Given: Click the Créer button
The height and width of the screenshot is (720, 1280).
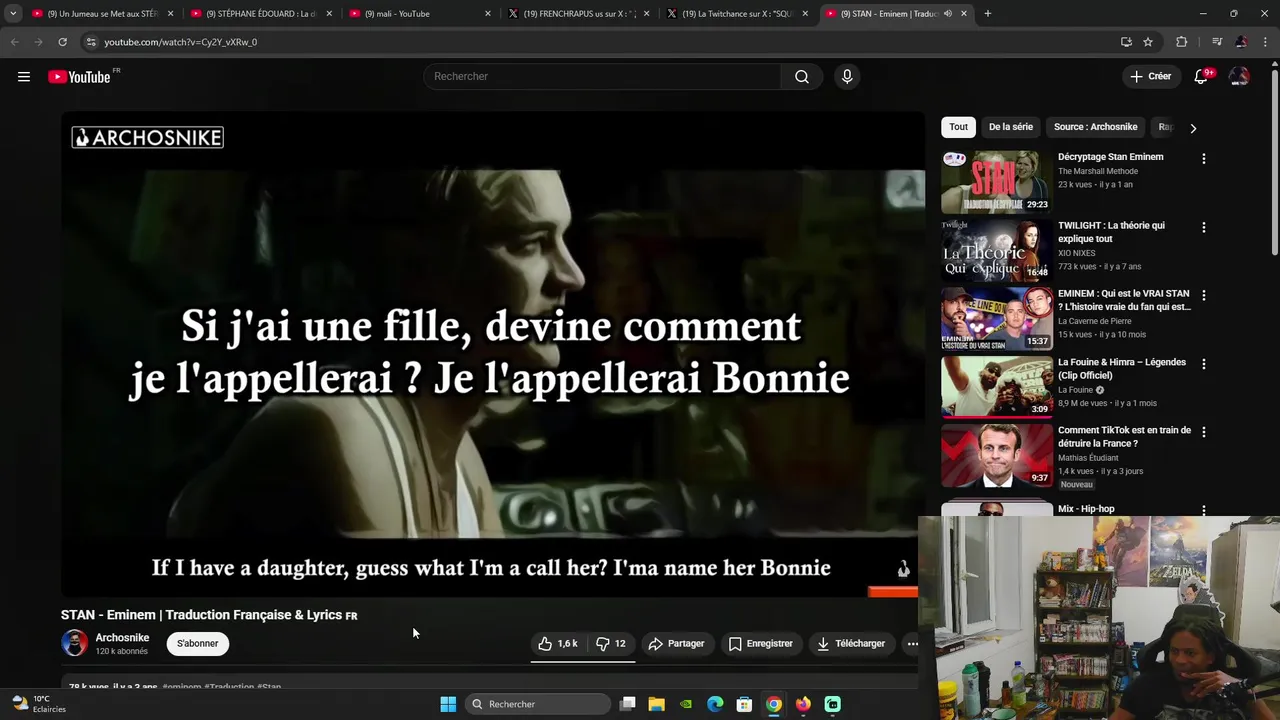Looking at the screenshot, I should (x=1150, y=76).
